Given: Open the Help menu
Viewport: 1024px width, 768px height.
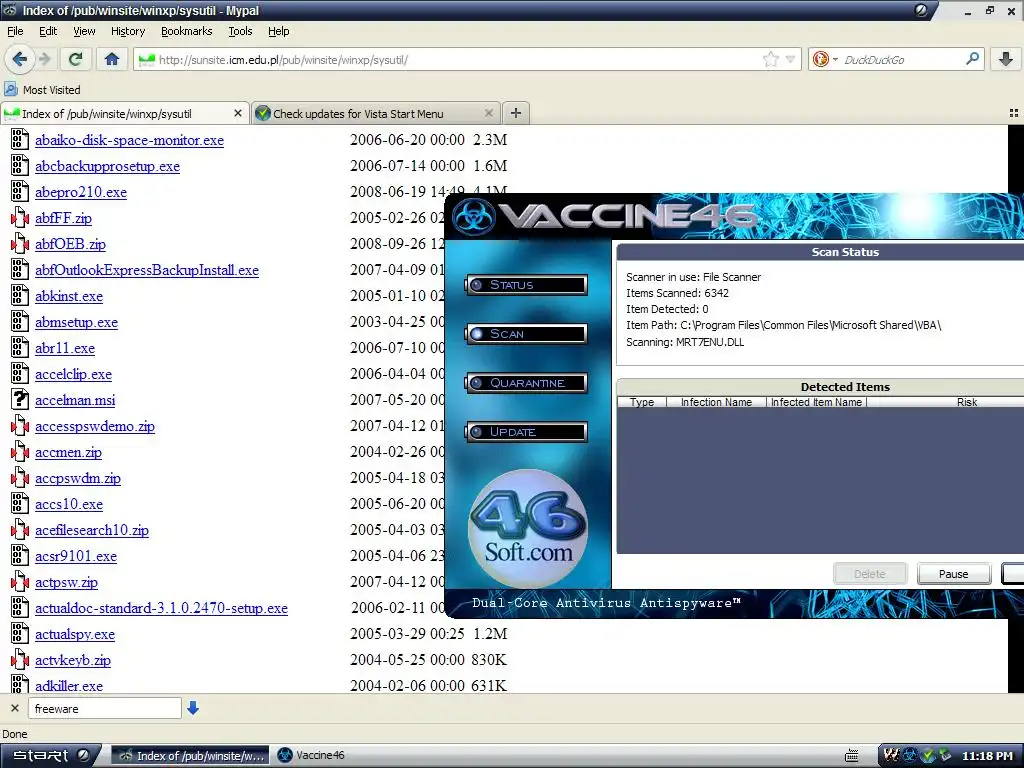Looking at the screenshot, I should point(278,31).
